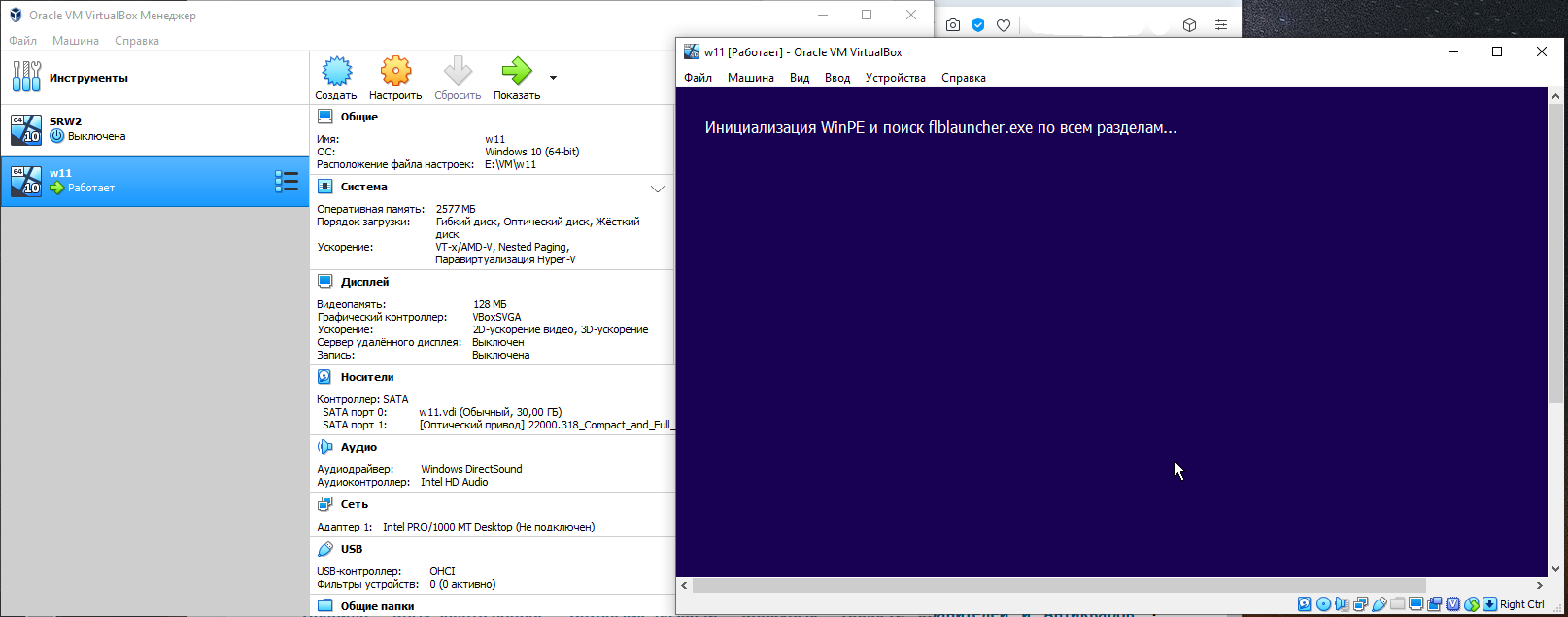Click the network status bar icon
Screen dimensions: 1568x617
coord(1360,604)
